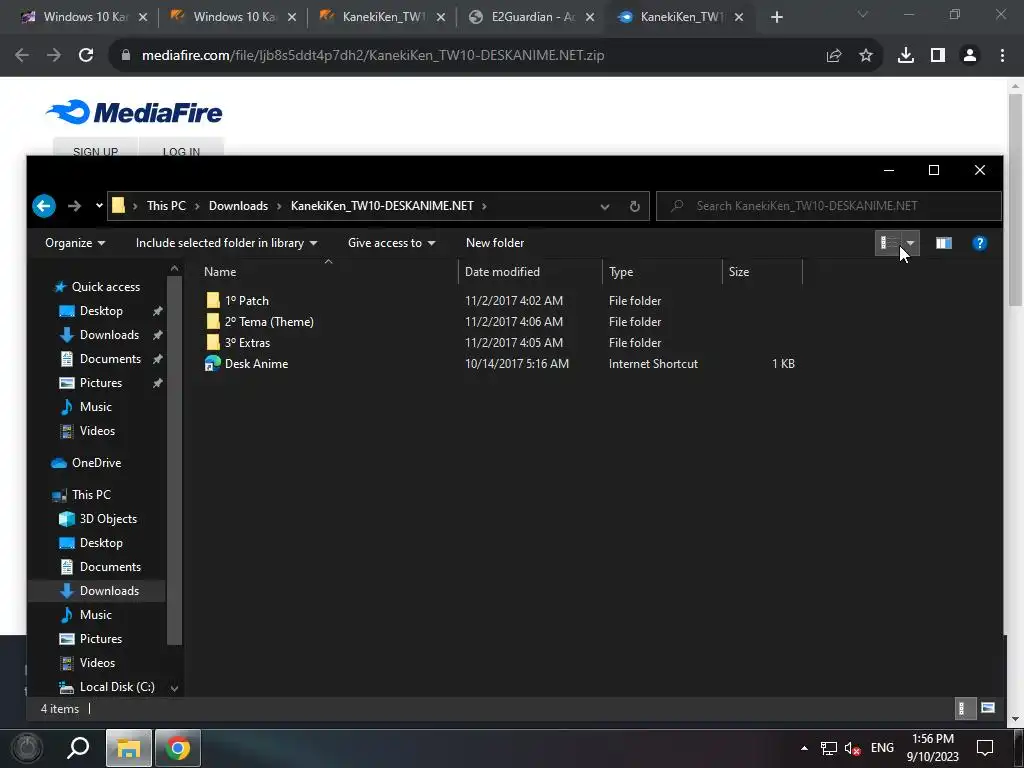
Task: Open highlighted Downloads under This PC
Action: point(109,591)
